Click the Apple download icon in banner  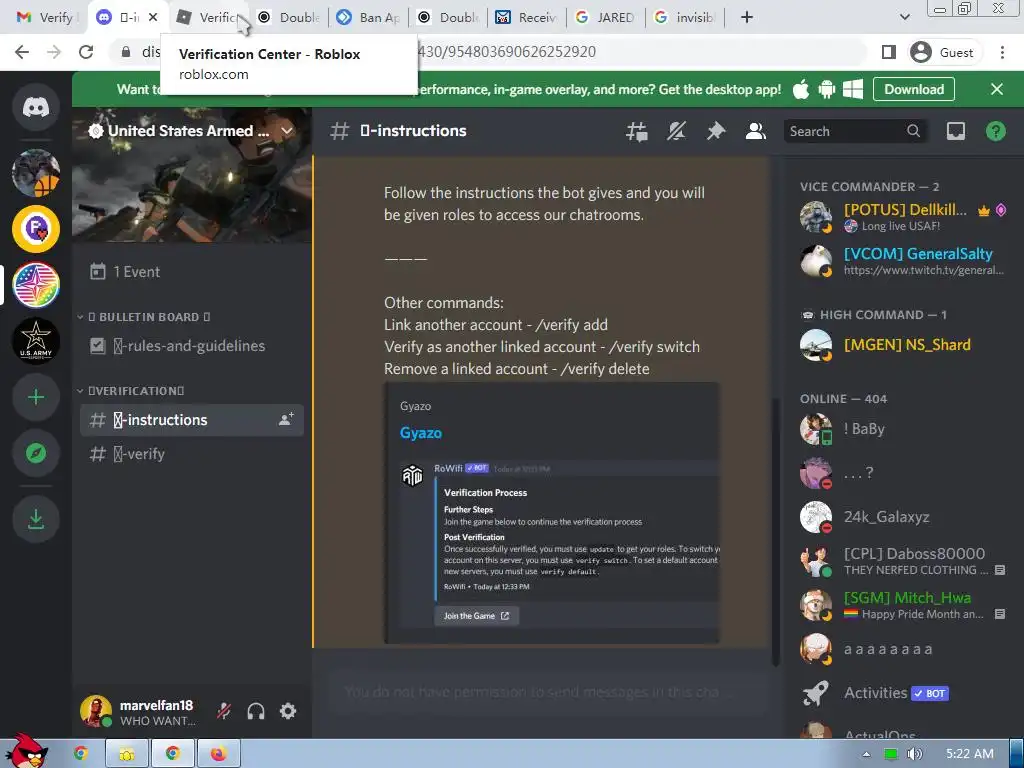801,89
